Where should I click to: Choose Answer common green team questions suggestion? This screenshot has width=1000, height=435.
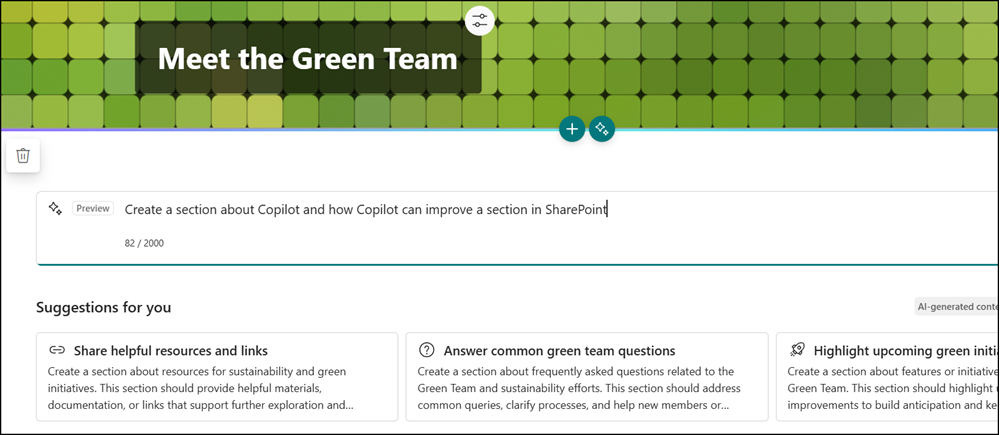click(x=559, y=351)
